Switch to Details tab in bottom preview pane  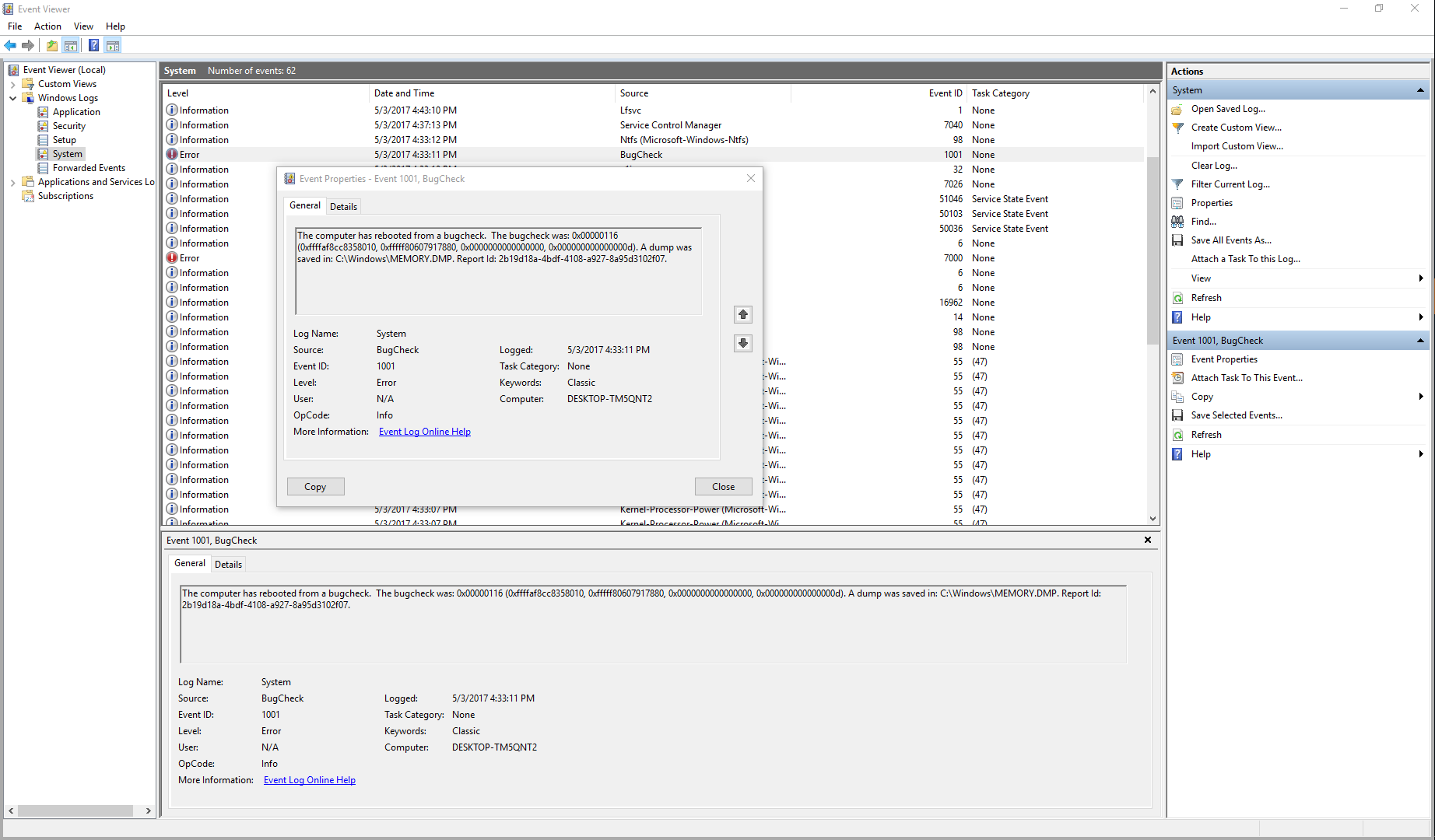pyautogui.click(x=228, y=565)
